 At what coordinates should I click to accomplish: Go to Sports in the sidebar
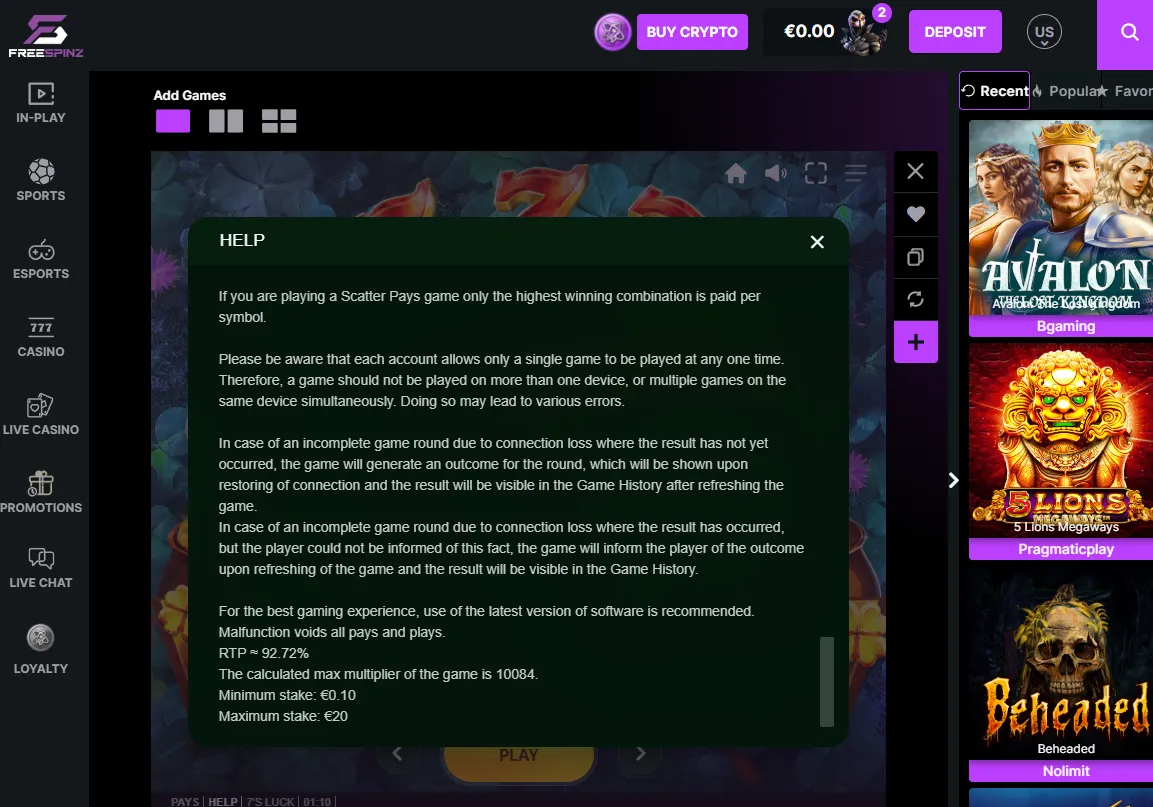tap(41, 180)
